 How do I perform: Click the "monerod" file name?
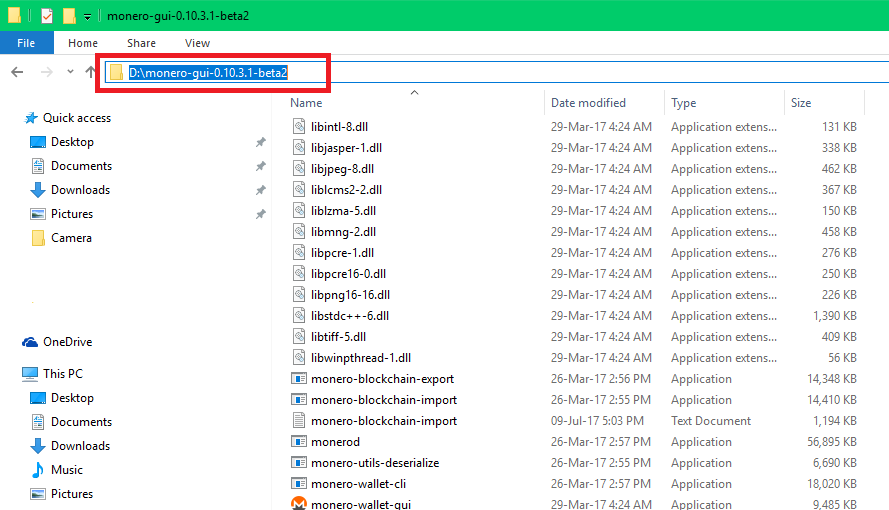pyautogui.click(x=335, y=441)
